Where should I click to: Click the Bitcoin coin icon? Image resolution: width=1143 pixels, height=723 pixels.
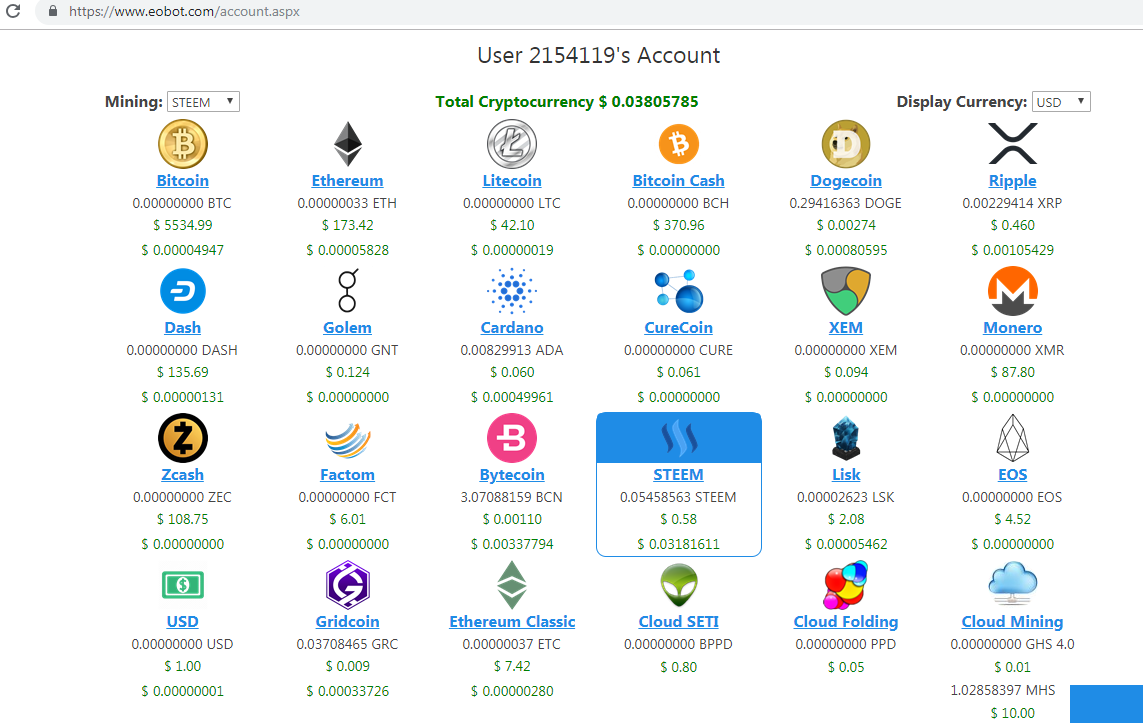[x=183, y=144]
